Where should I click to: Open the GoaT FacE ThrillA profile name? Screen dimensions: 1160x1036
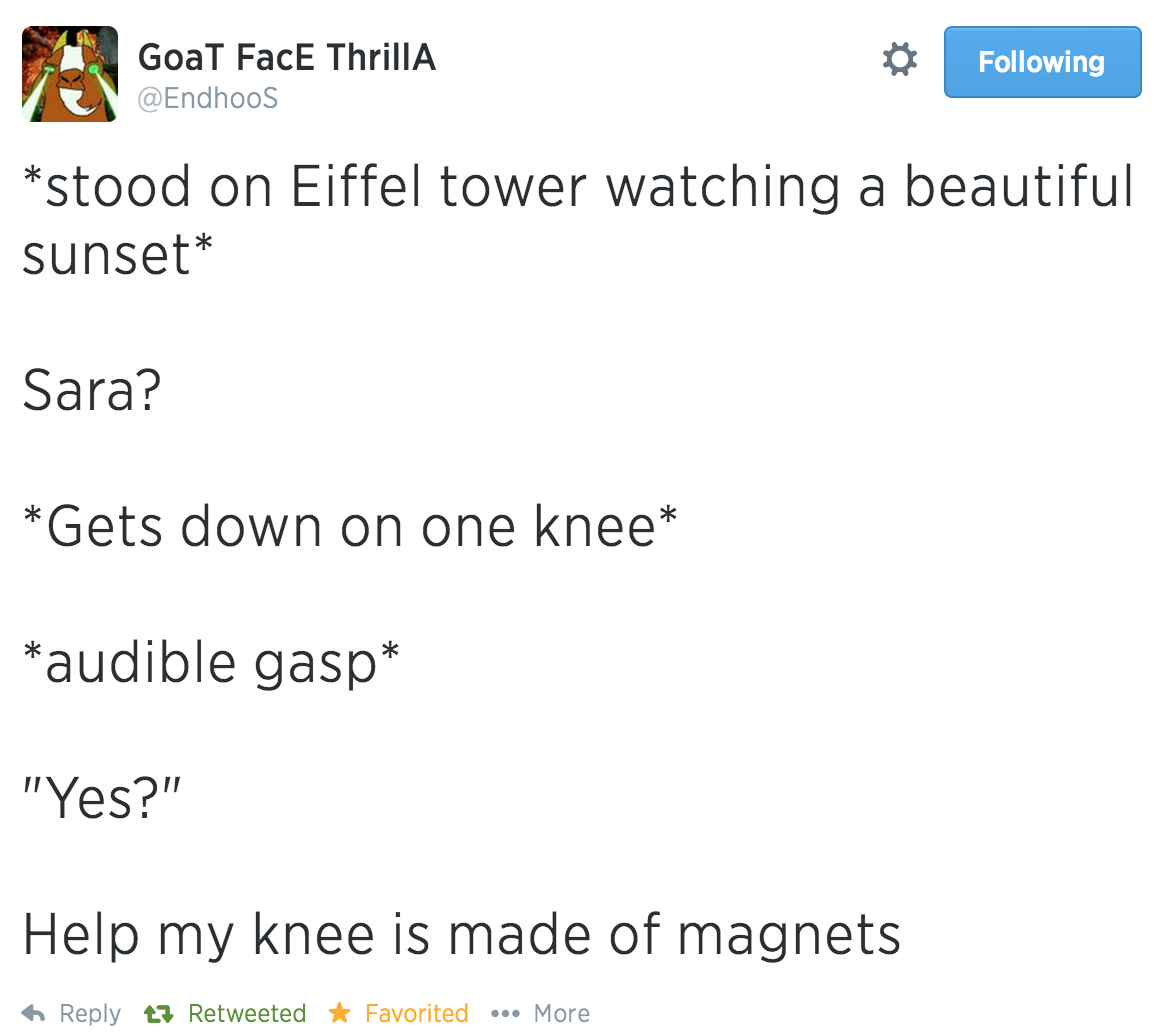[x=287, y=58]
